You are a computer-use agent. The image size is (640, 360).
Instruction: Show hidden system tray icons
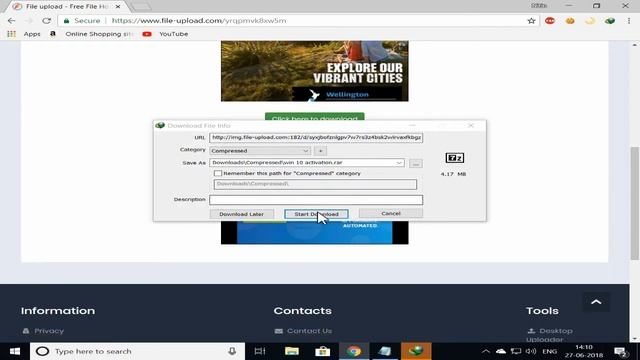pos(485,351)
